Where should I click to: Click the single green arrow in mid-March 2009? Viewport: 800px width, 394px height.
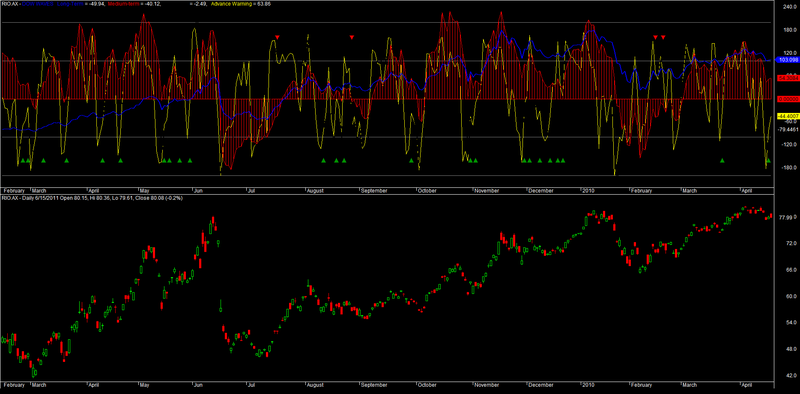point(67,161)
